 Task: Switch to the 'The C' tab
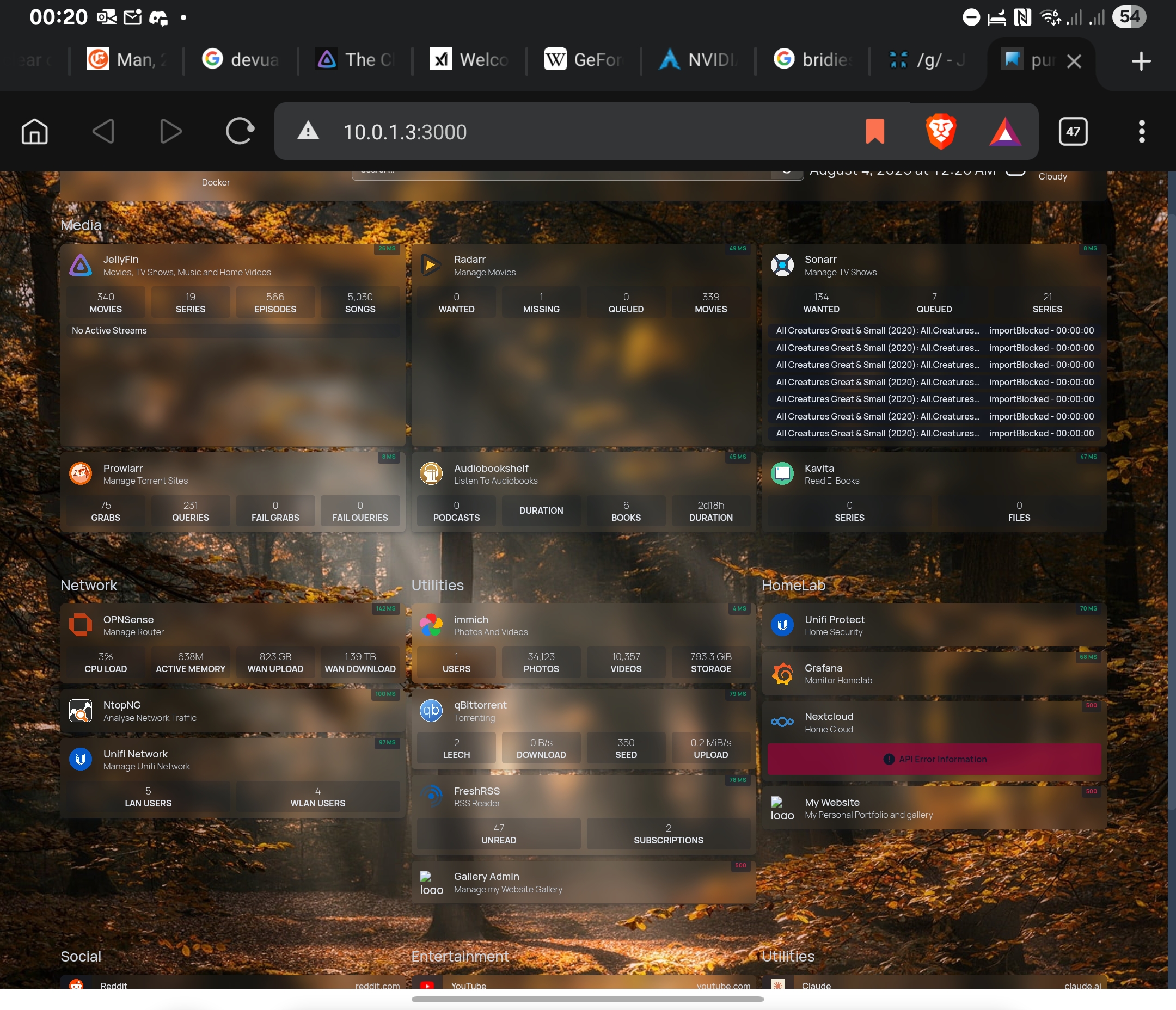tap(356, 59)
